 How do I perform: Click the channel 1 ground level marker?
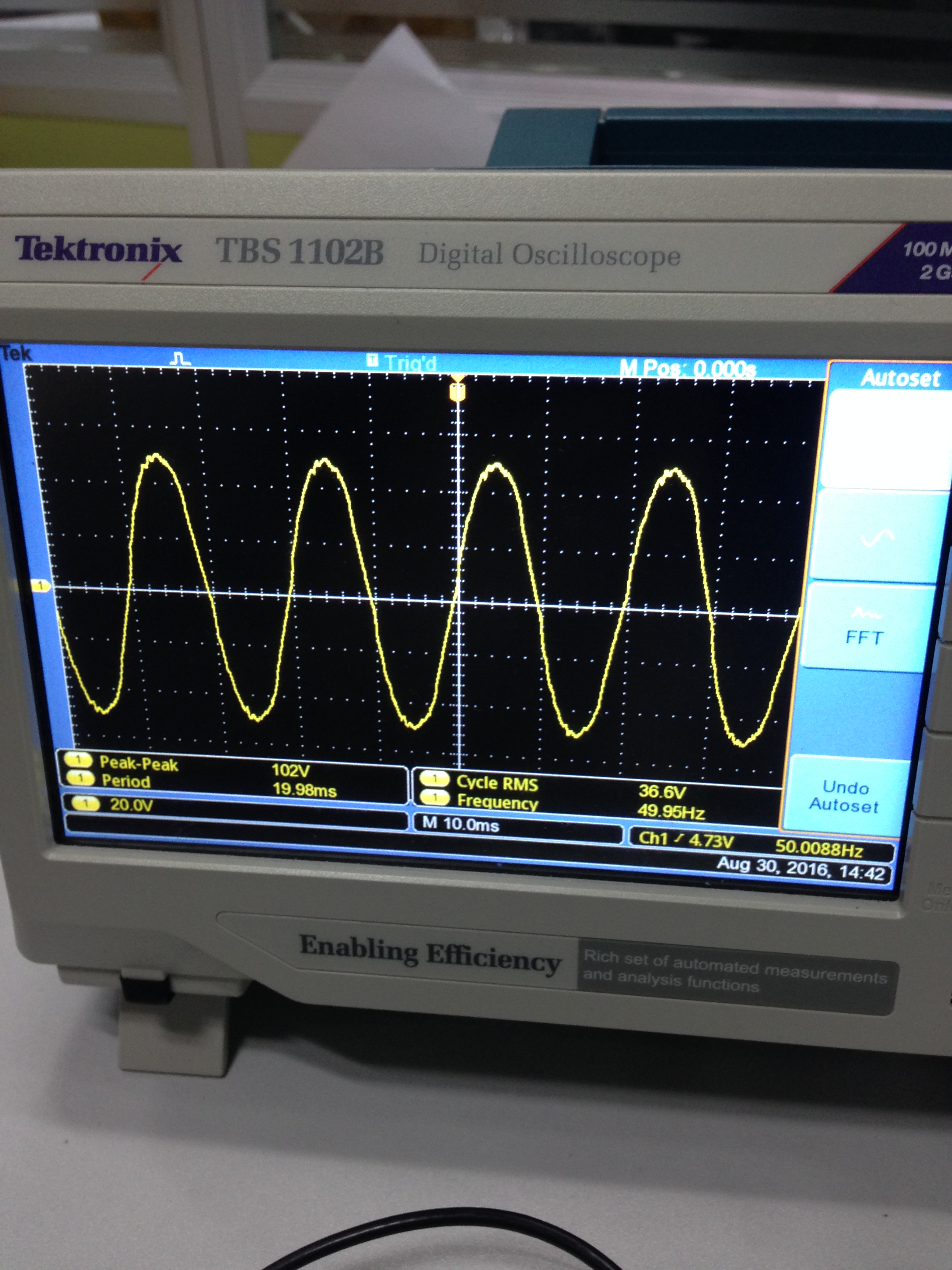click(x=40, y=585)
